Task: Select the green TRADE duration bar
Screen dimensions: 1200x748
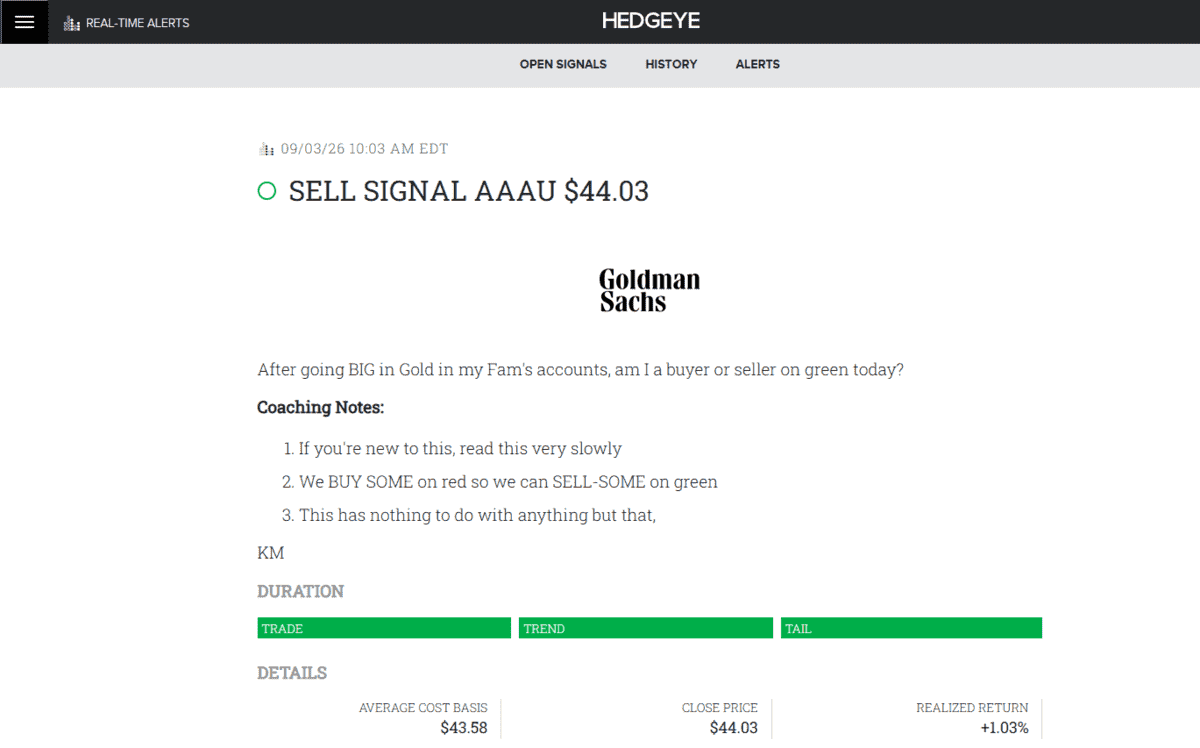Action: coord(384,628)
